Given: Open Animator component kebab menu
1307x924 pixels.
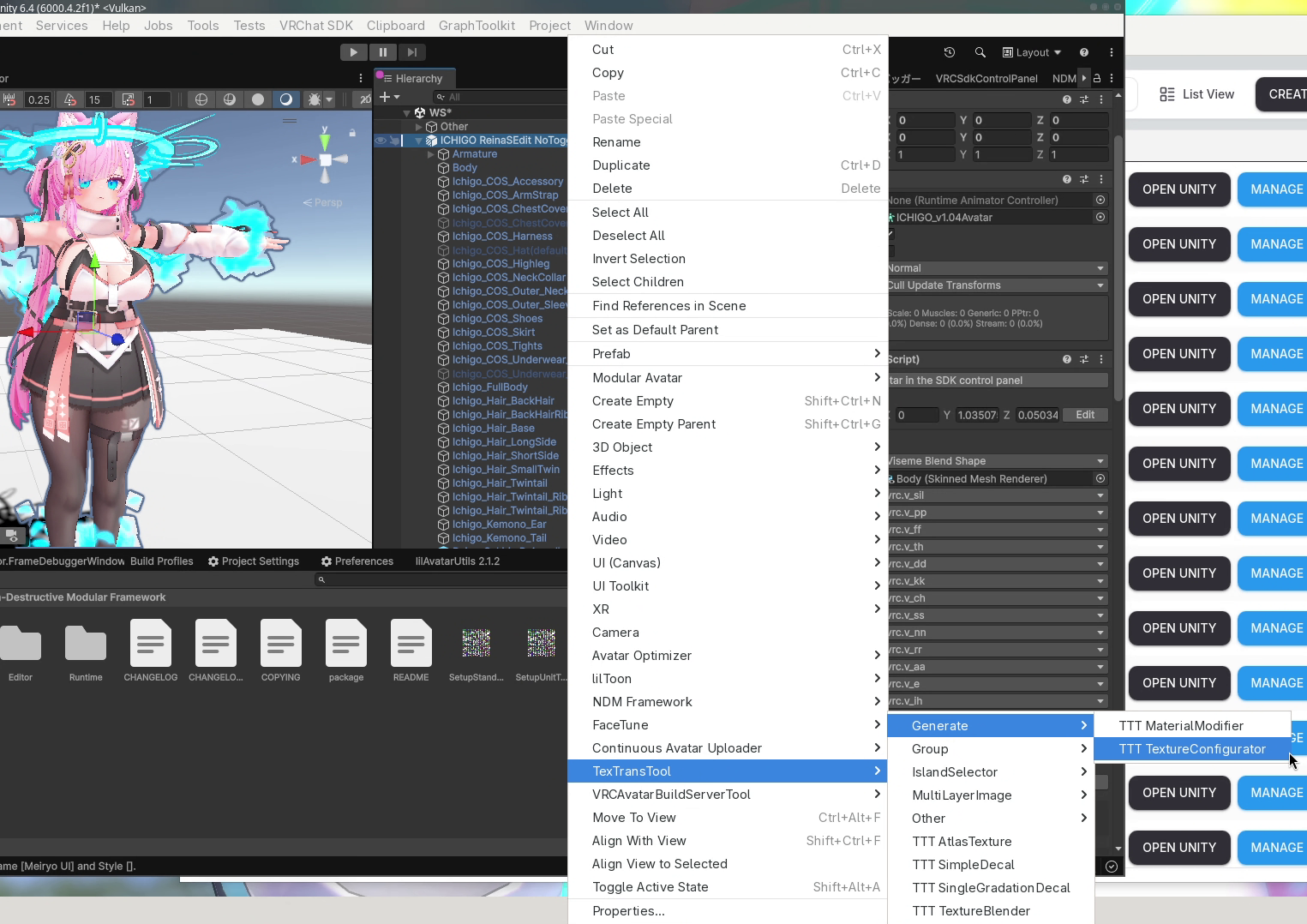Looking at the screenshot, I should 1101,179.
